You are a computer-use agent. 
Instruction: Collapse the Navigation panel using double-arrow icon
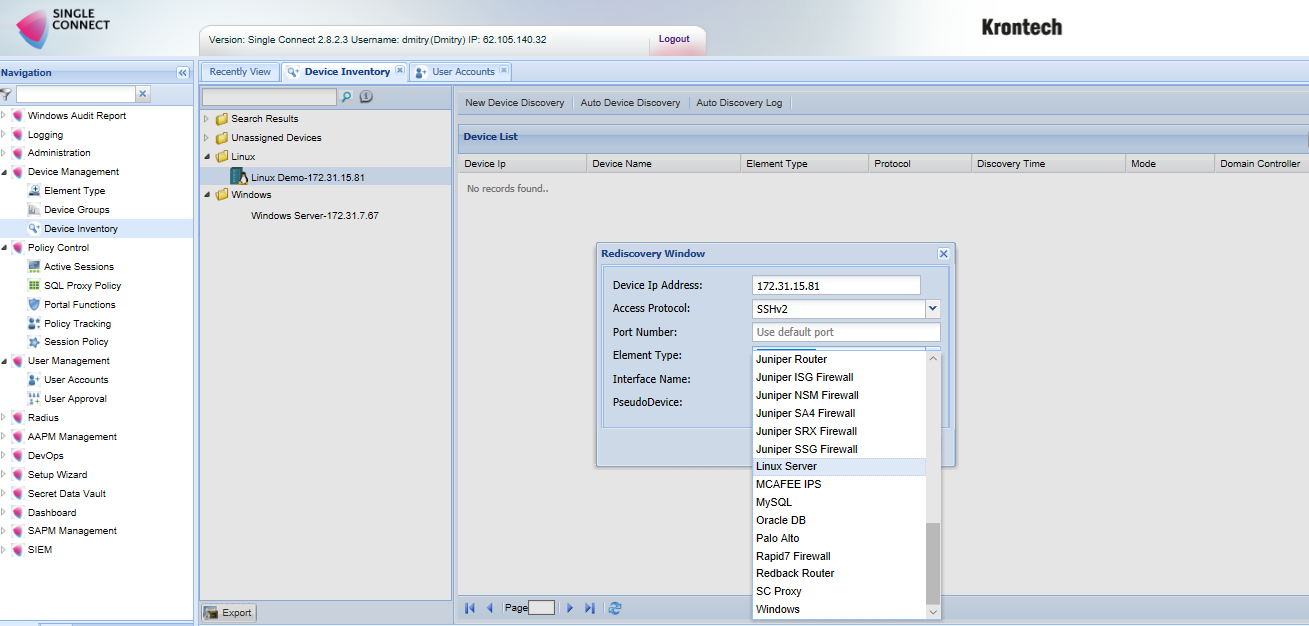coord(182,73)
